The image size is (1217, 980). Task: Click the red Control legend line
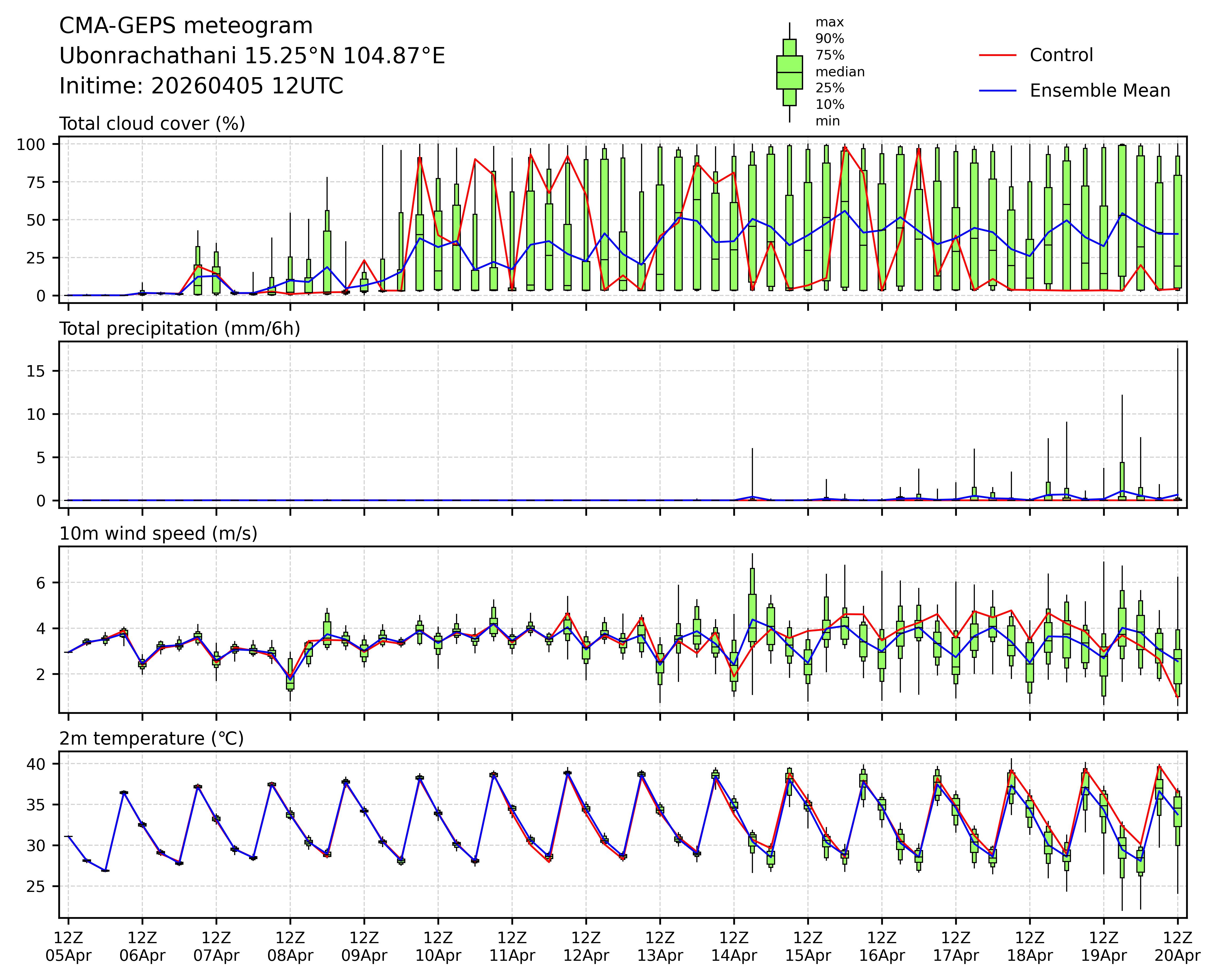[997, 55]
